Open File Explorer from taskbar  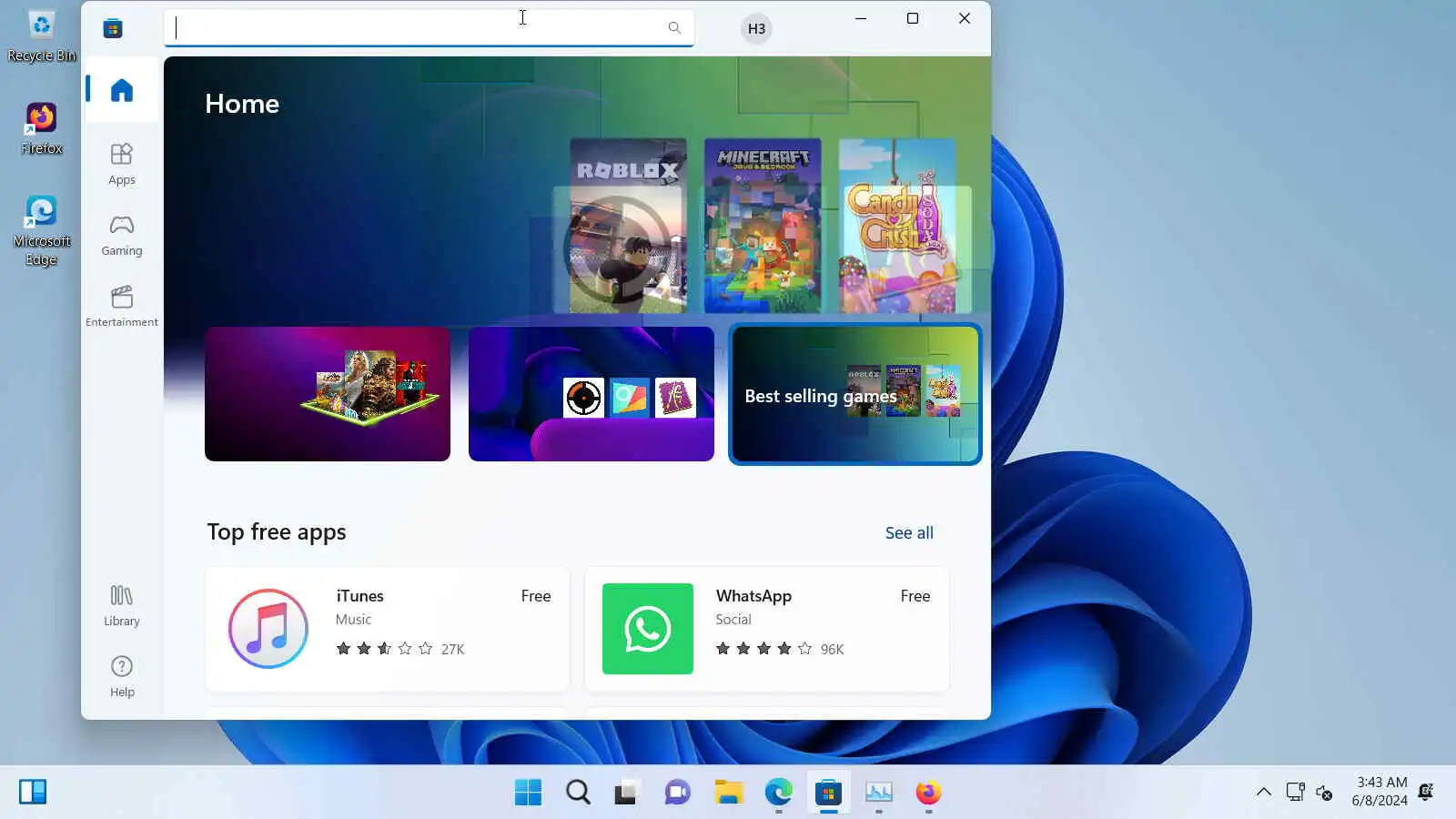728,793
